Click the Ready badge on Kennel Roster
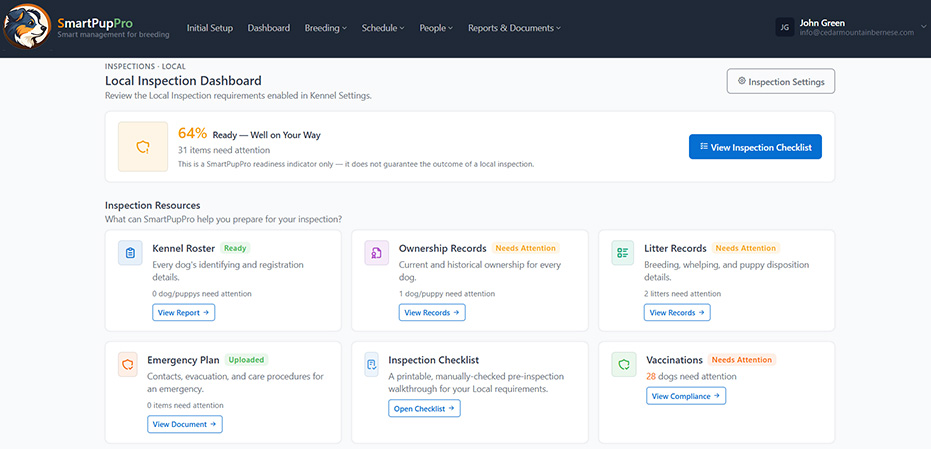The height and width of the screenshot is (449, 931). tap(234, 248)
